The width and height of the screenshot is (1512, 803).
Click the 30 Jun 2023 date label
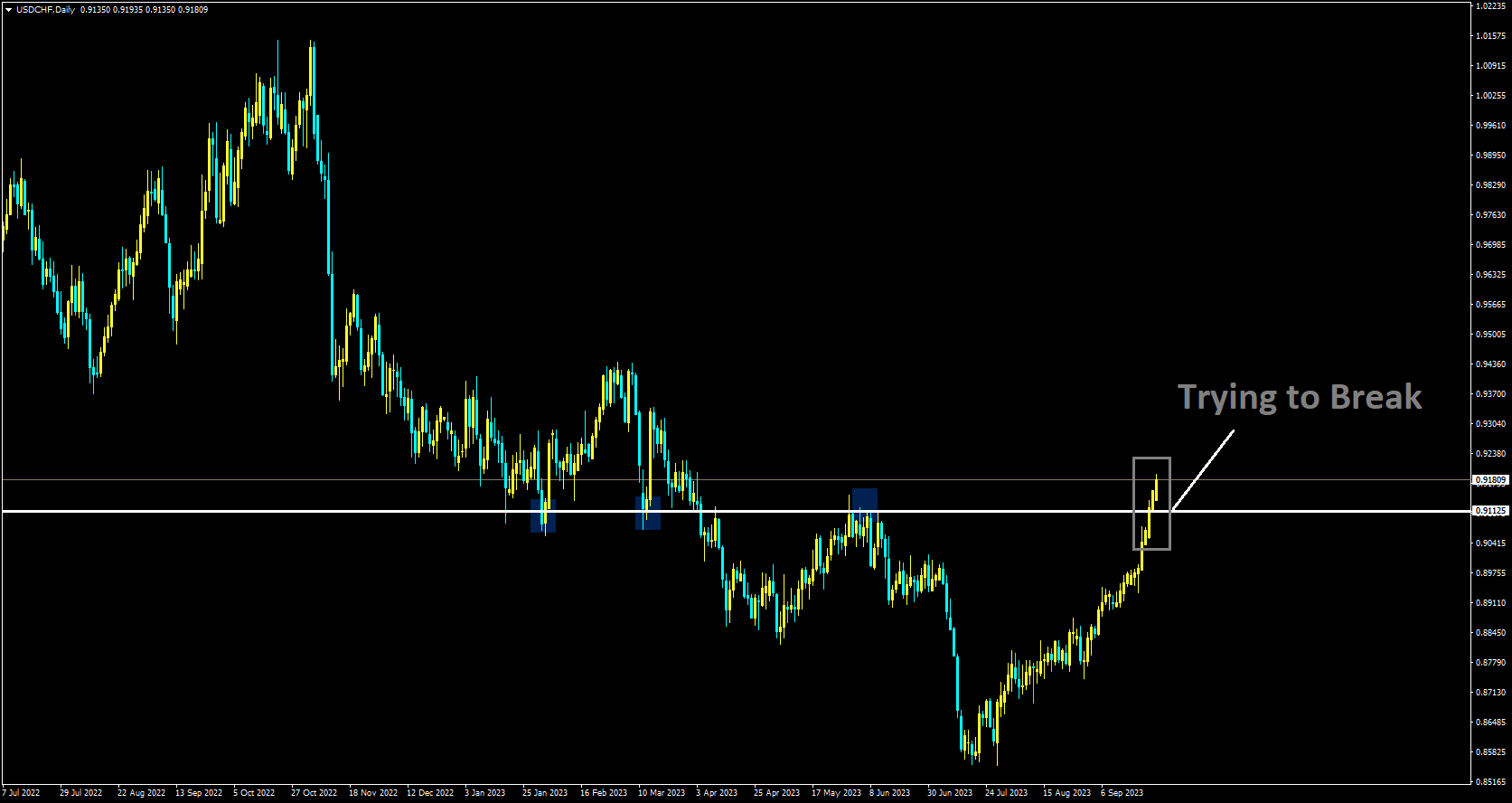950,793
